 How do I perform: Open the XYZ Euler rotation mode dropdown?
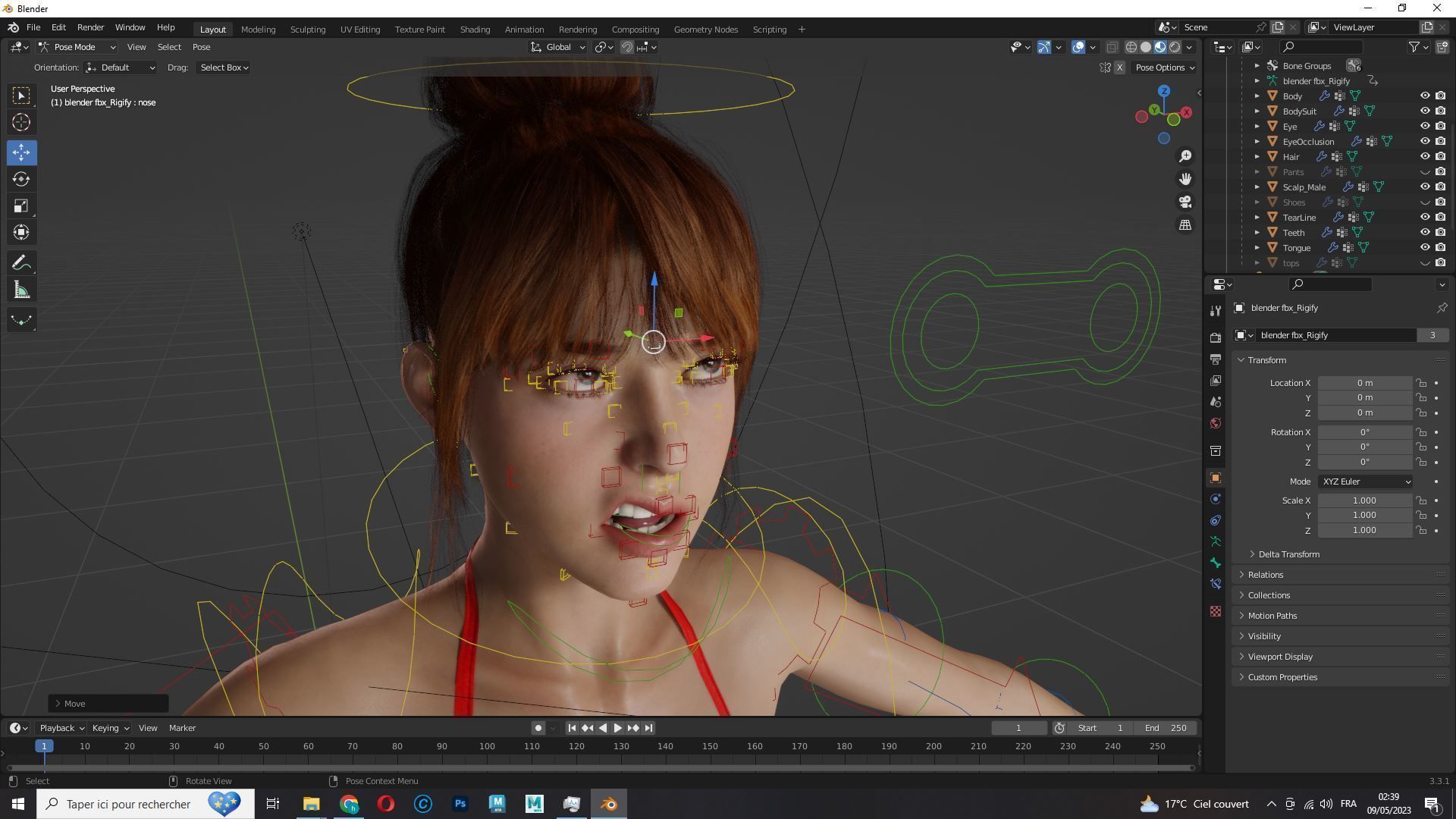click(1365, 482)
